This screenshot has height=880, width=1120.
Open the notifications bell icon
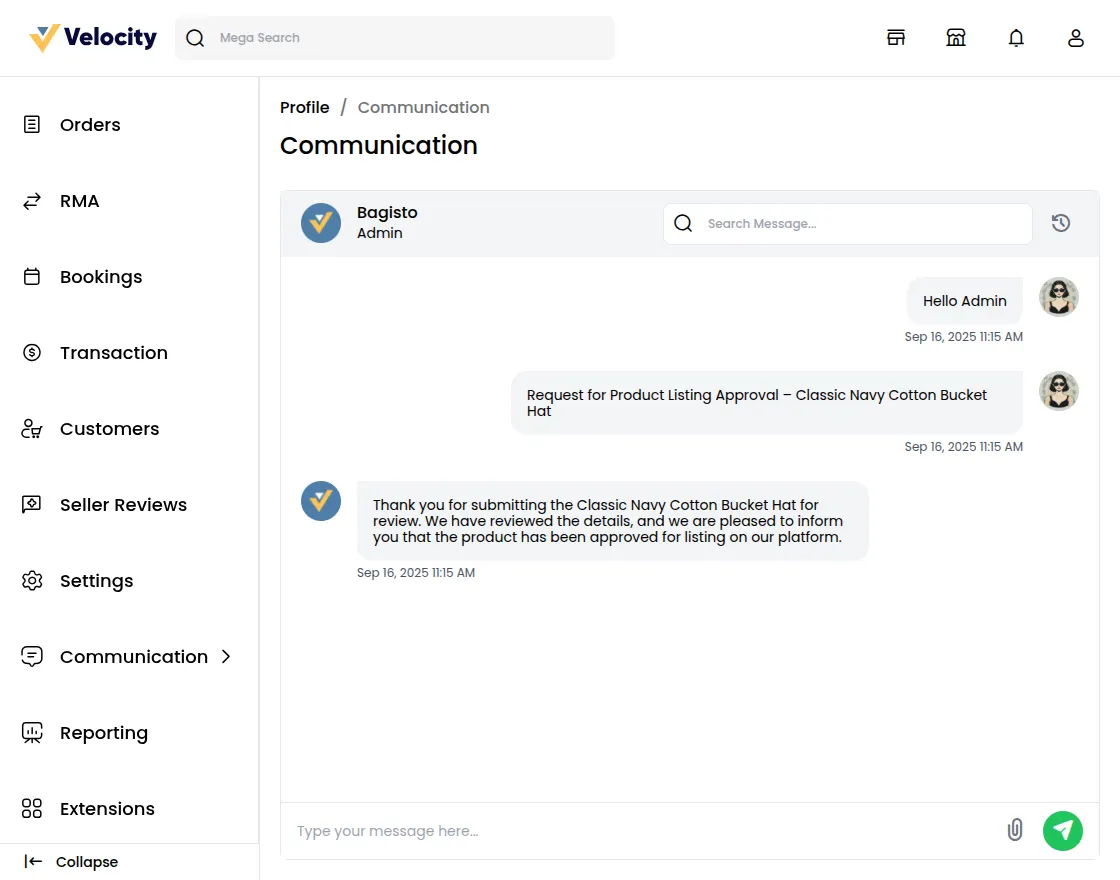coord(1016,37)
